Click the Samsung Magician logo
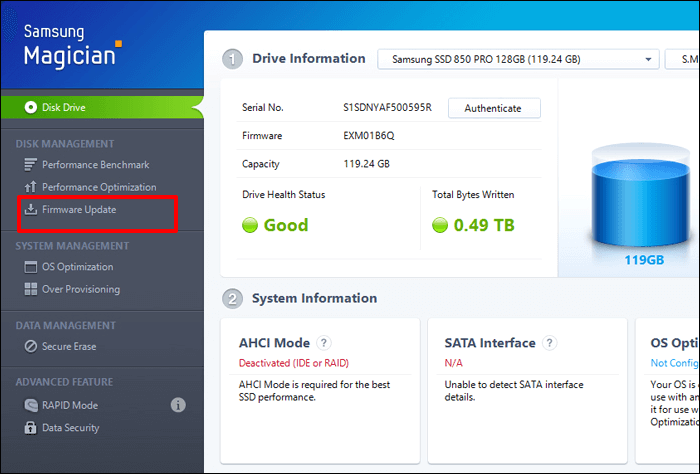Image resolution: width=700 pixels, height=474 pixels. pyautogui.click(x=72, y=46)
